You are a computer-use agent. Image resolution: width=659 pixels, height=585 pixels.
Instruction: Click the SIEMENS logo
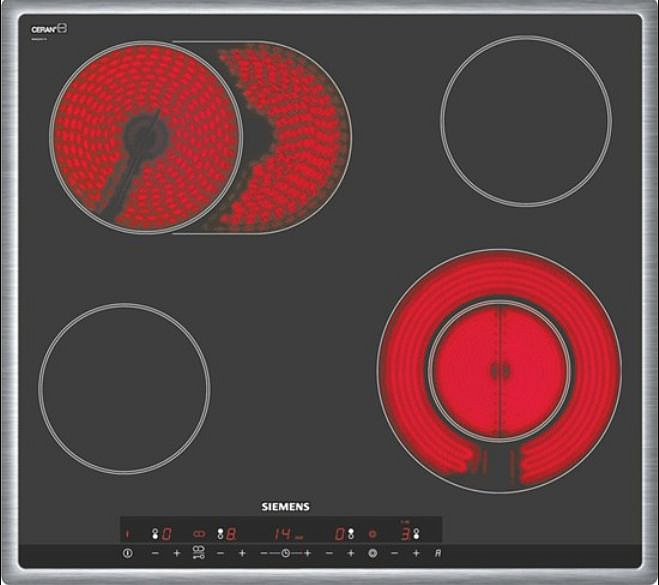(286, 507)
